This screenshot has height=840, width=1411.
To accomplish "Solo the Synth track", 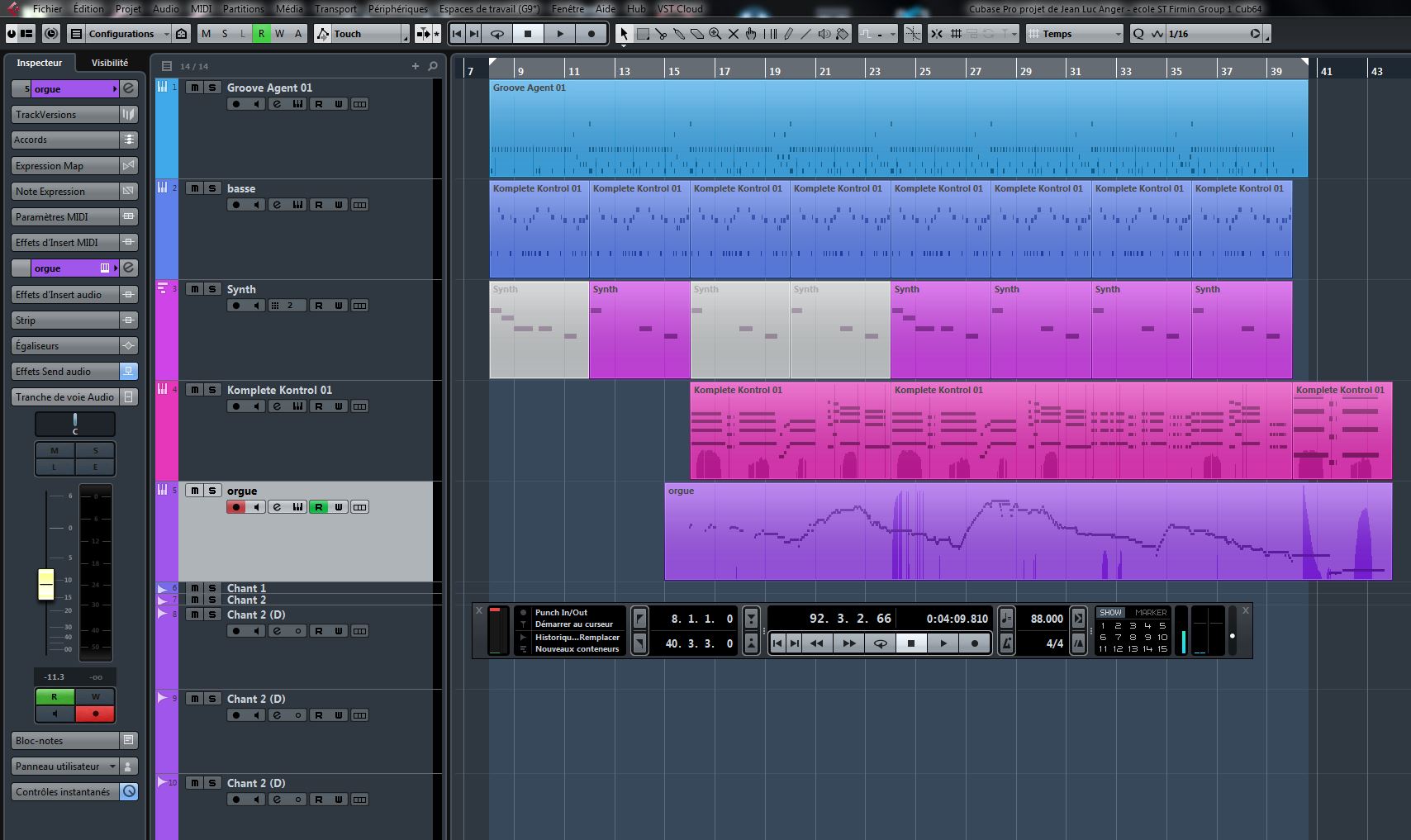I will [x=212, y=289].
